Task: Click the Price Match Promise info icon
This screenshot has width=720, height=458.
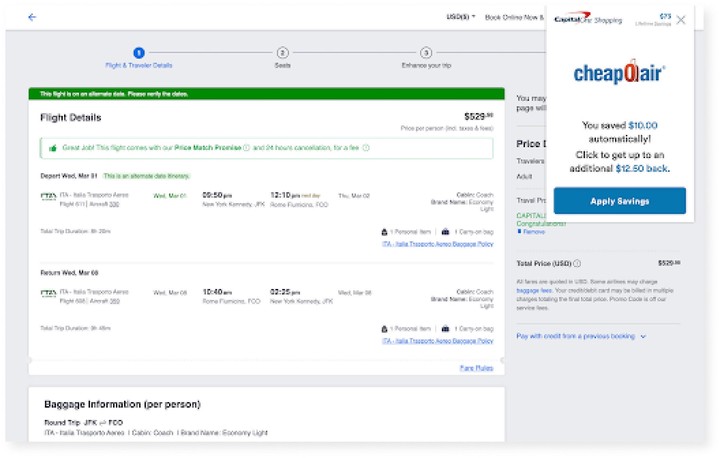Action: tap(246, 147)
